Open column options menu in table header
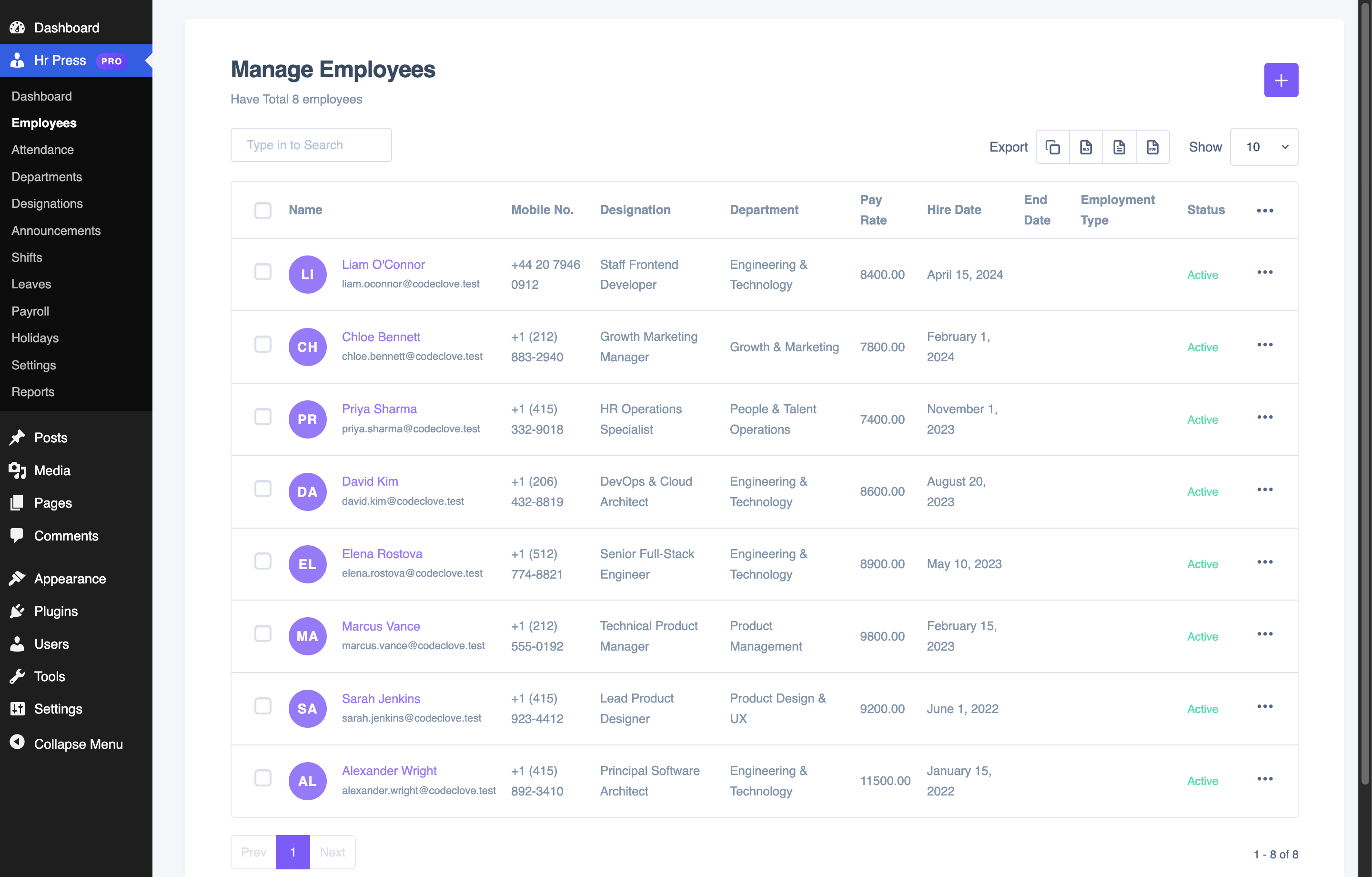Image resolution: width=1372 pixels, height=877 pixels. click(x=1265, y=210)
